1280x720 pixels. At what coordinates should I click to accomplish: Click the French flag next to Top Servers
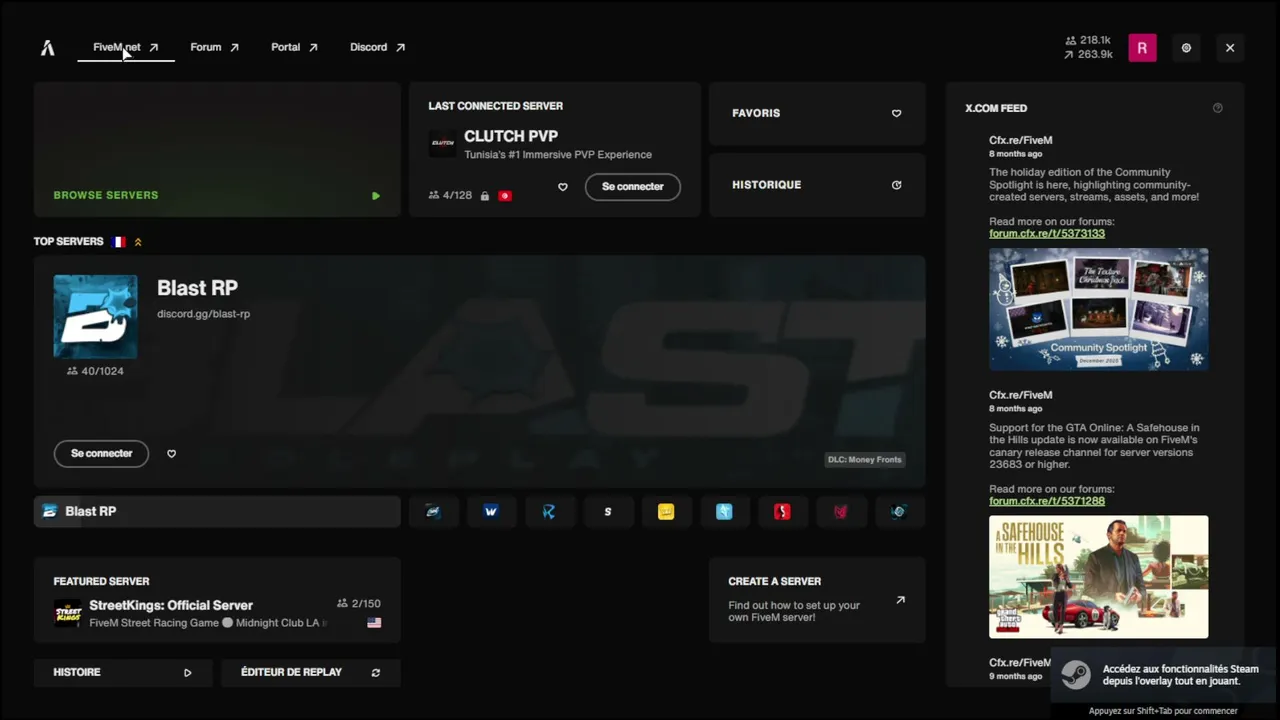click(x=119, y=242)
